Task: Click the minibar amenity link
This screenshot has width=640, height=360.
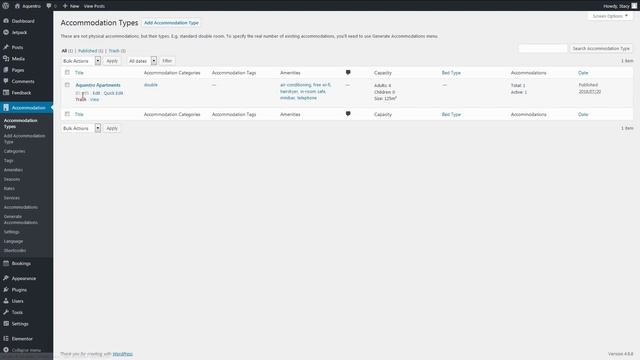Action: click(x=287, y=98)
